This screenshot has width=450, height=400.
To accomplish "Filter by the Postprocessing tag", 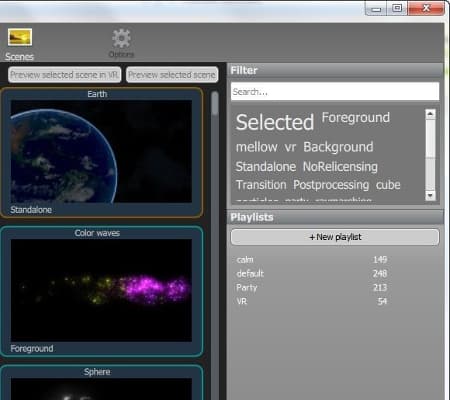I will pos(331,185).
